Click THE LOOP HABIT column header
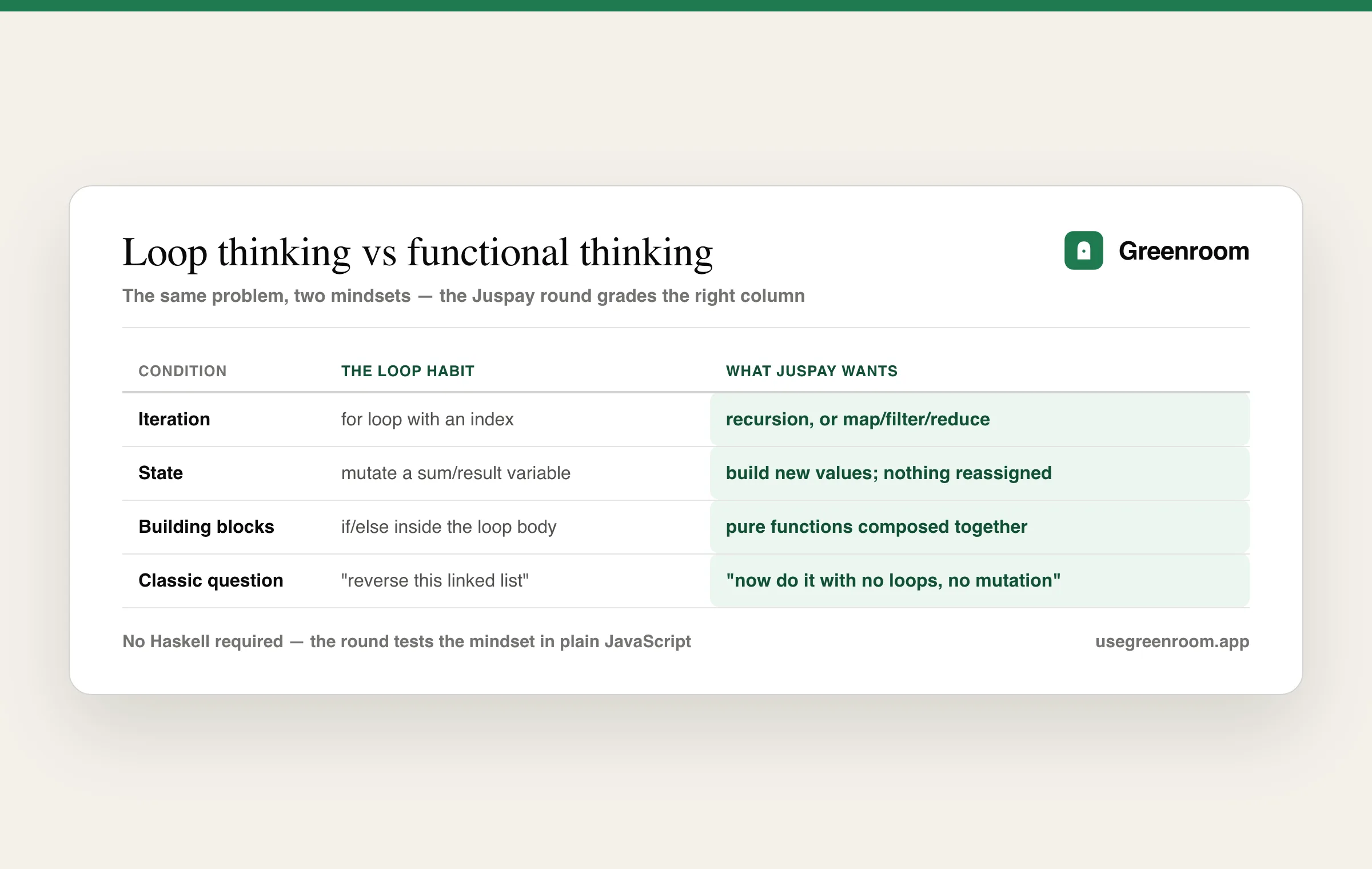The height and width of the screenshot is (869, 1372). click(x=408, y=371)
